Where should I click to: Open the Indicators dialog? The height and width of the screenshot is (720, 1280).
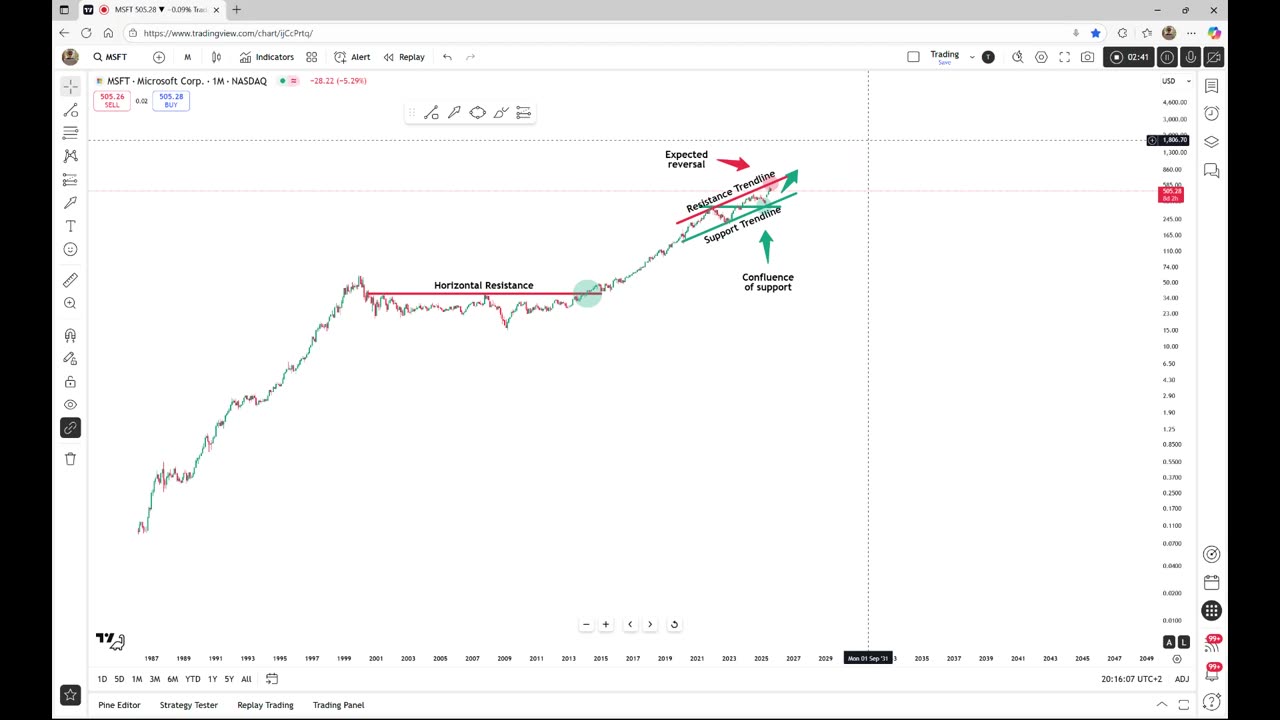click(267, 57)
